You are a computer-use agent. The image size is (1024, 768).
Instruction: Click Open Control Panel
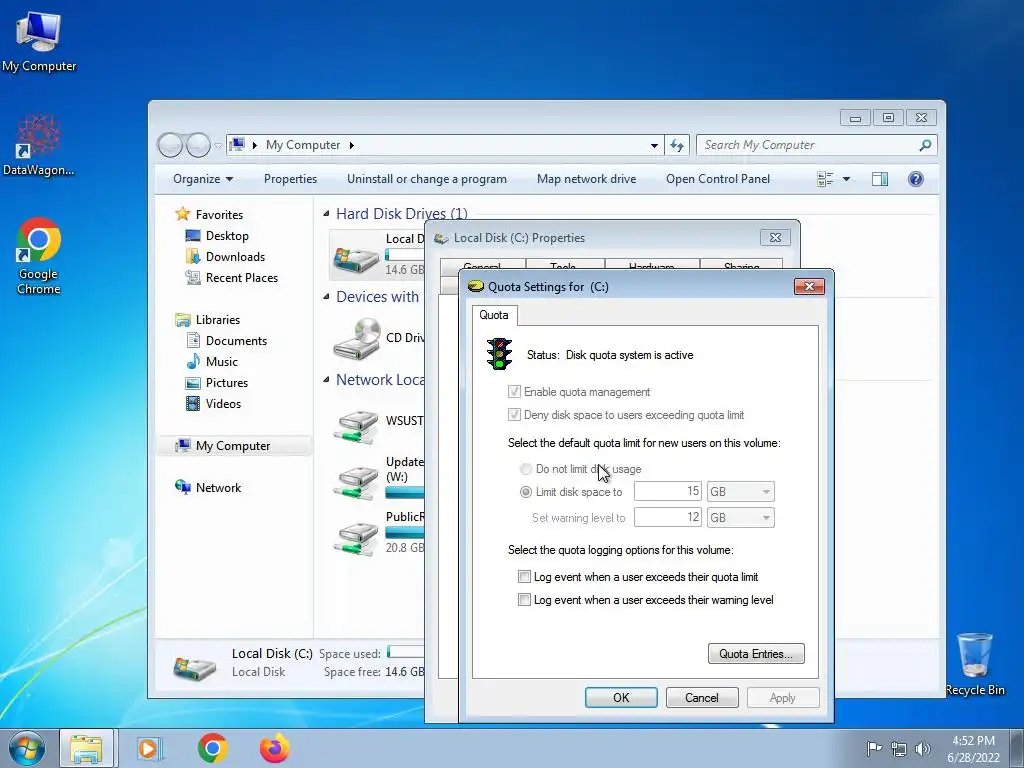pos(718,179)
